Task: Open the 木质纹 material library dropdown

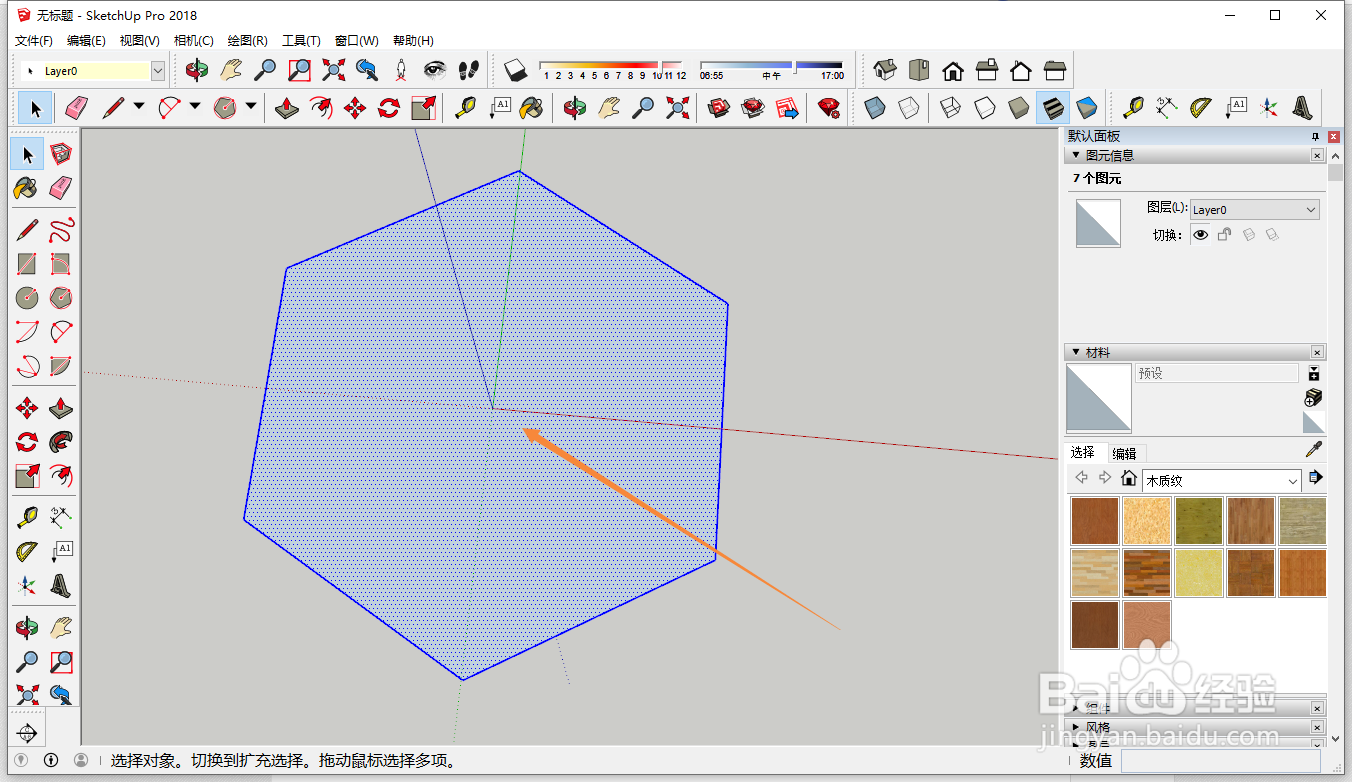Action: tap(1221, 481)
